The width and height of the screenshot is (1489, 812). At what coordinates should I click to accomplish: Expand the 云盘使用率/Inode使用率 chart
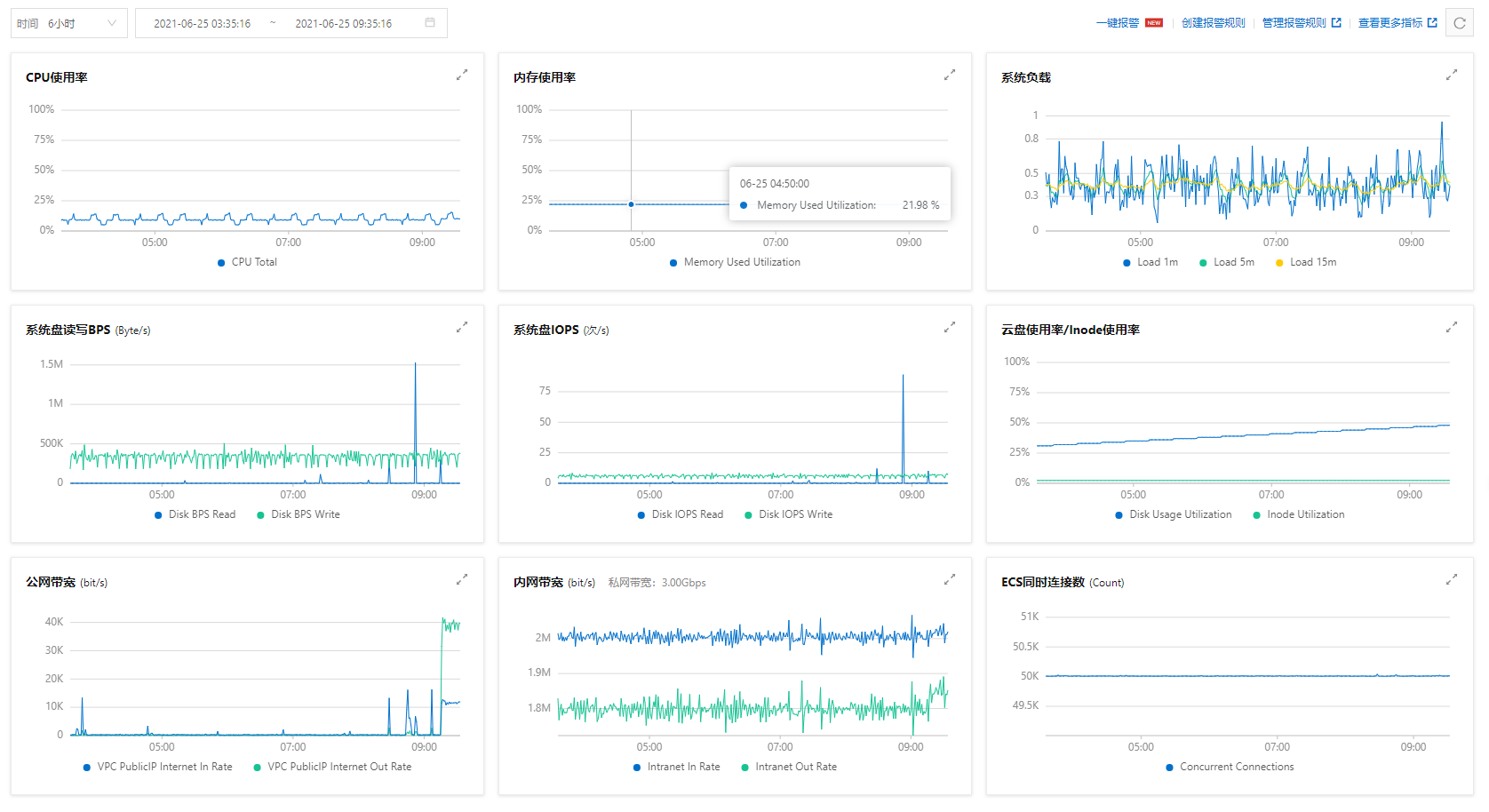pyautogui.click(x=1452, y=328)
